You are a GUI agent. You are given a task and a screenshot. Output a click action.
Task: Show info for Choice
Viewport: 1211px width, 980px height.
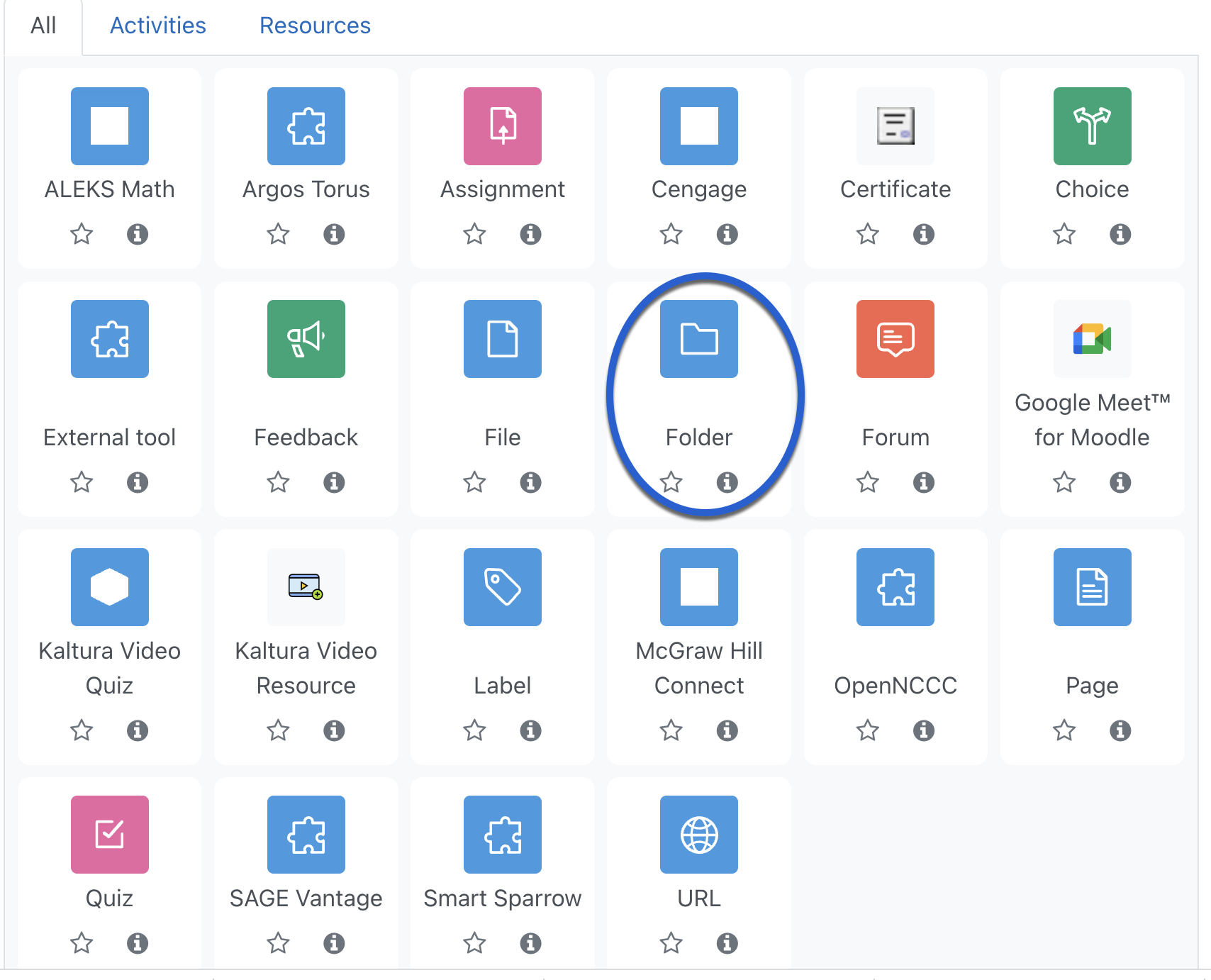tap(1120, 234)
